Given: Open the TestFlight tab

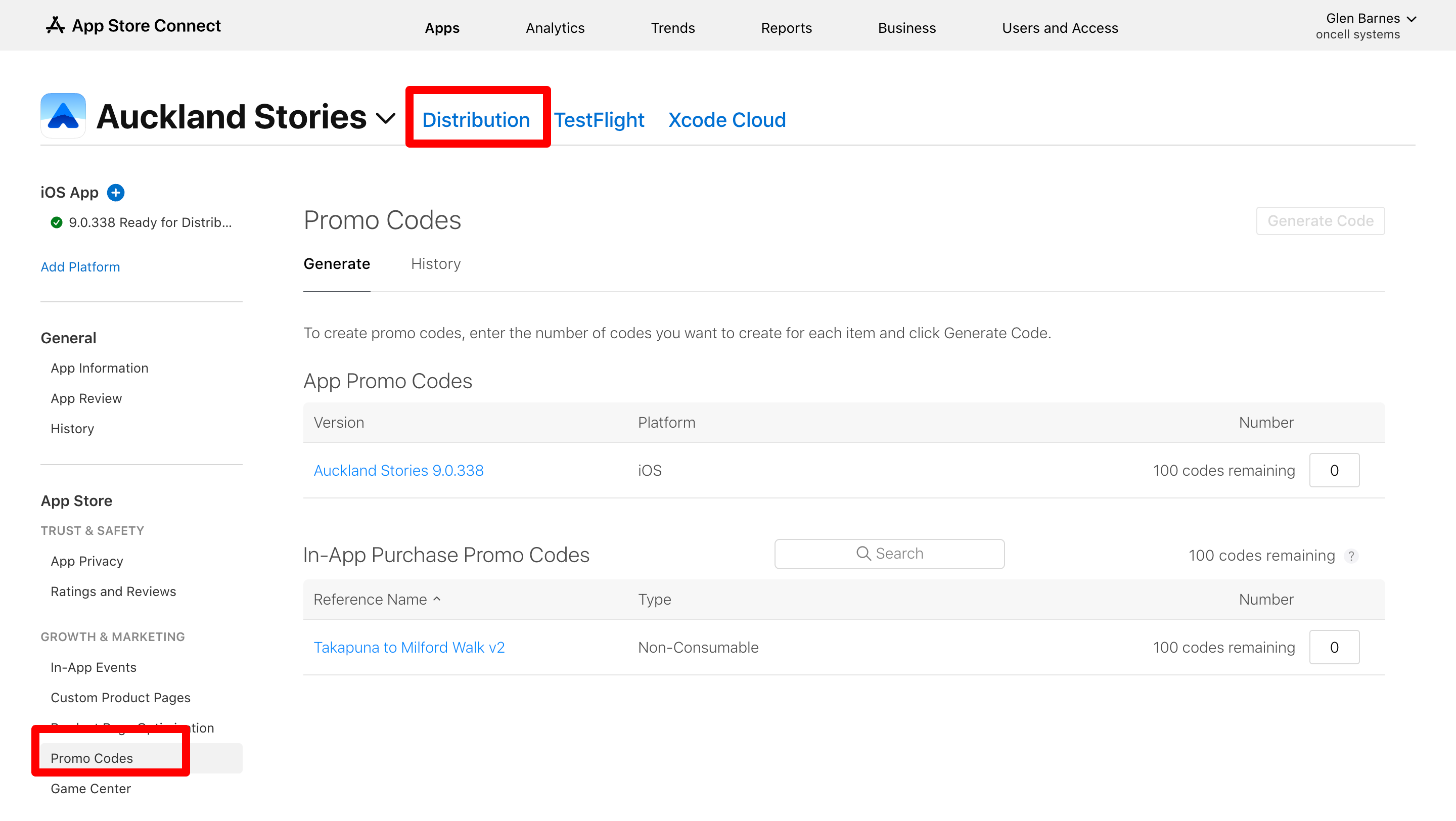Looking at the screenshot, I should (x=599, y=120).
